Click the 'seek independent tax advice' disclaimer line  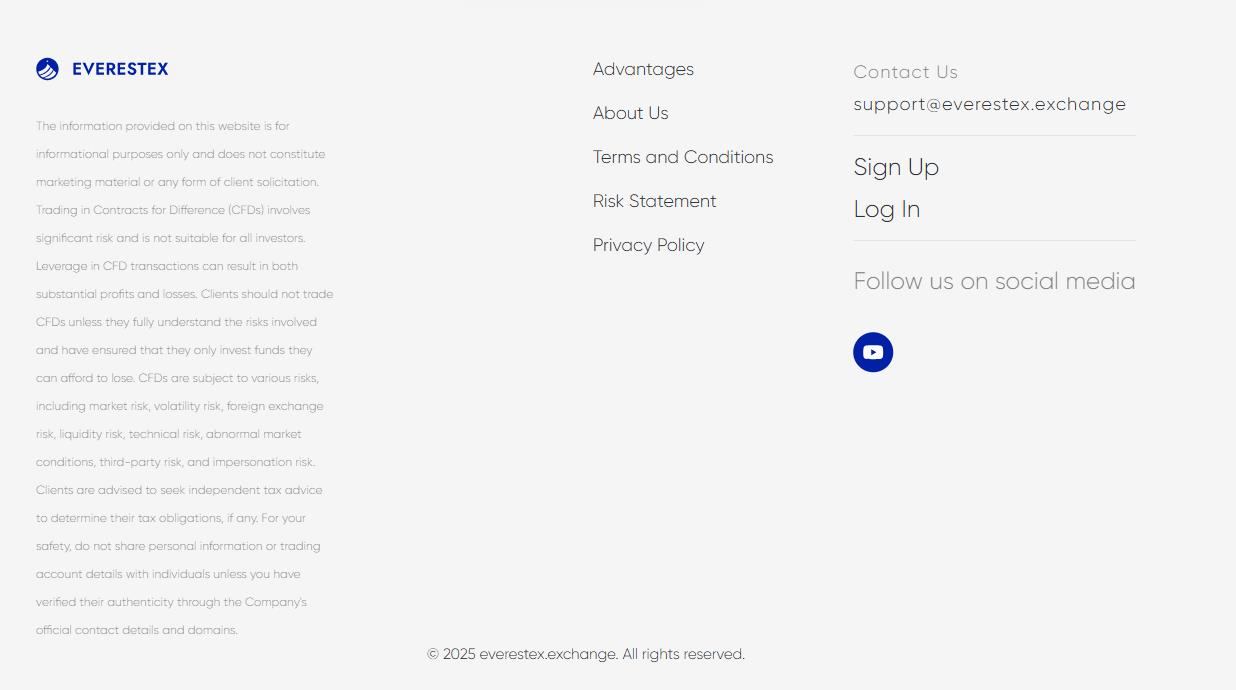click(179, 490)
